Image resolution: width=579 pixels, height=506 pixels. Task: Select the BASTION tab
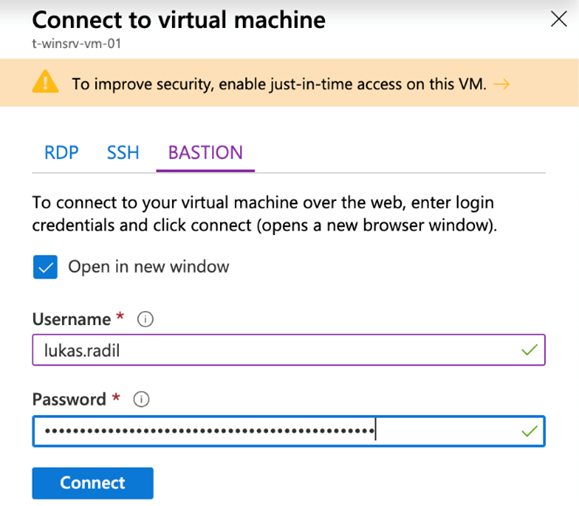[x=205, y=153]
